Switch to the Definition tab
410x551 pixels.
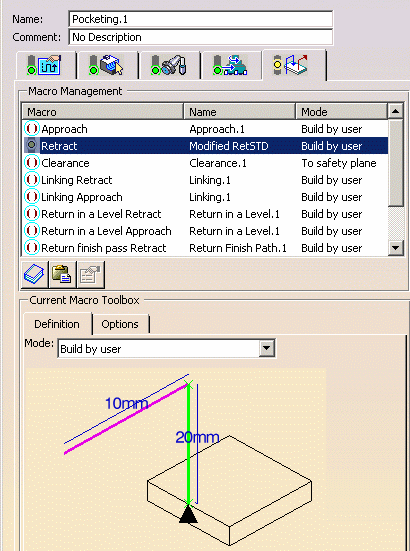click(57, 324)
